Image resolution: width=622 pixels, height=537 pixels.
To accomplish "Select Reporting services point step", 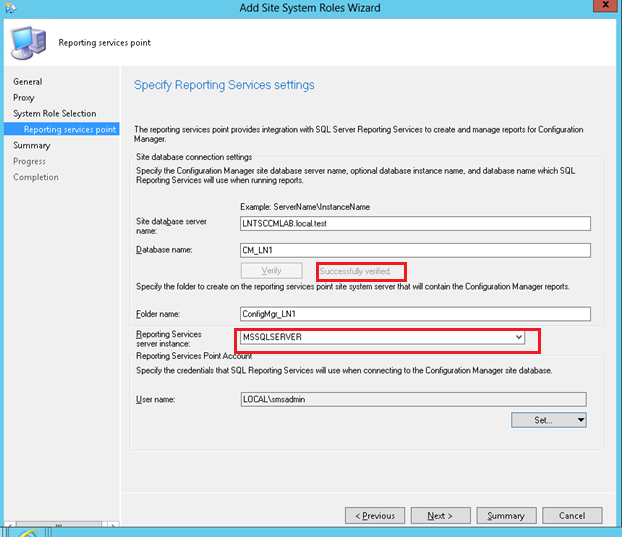I will pyautogui.click(x=61, y=129).
